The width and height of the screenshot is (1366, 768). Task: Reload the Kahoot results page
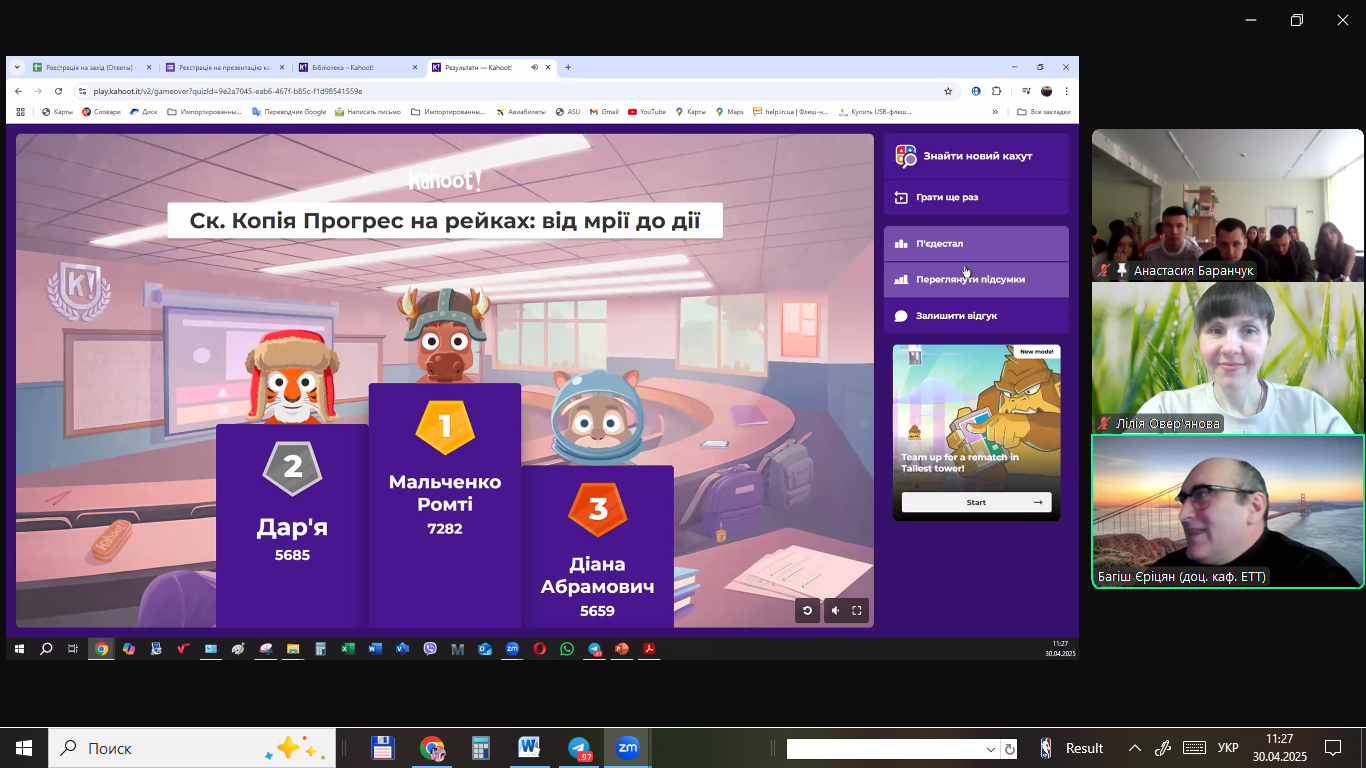click(59, 91)
